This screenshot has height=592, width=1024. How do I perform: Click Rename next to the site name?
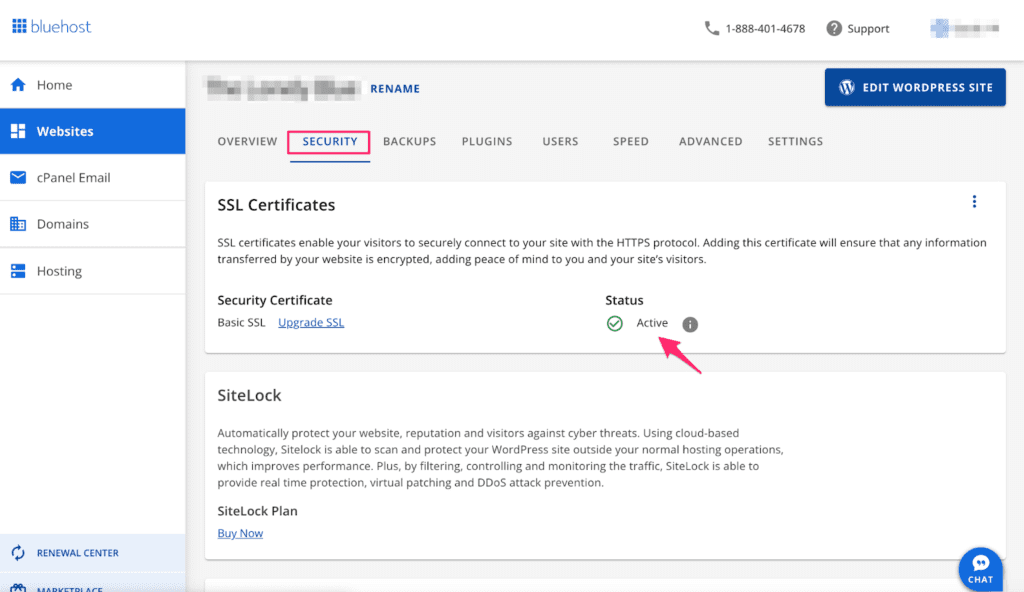395,88
